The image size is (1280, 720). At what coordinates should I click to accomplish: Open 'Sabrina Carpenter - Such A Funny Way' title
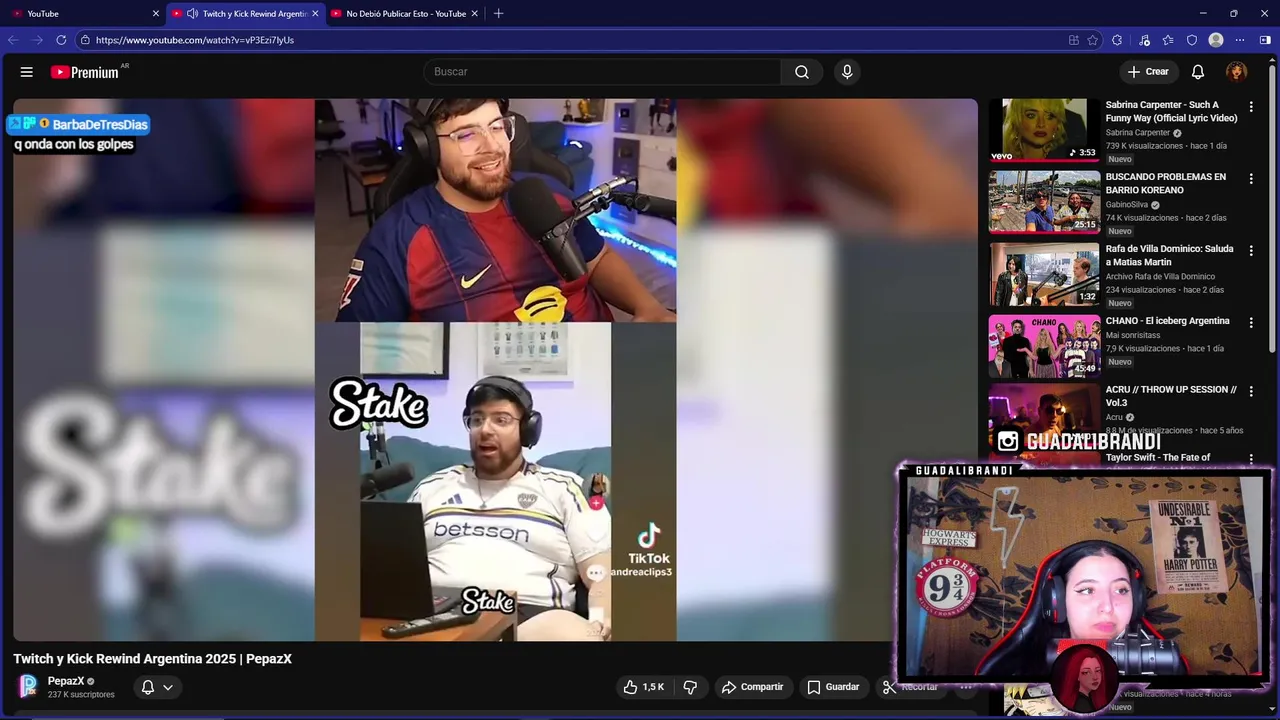pos(1171,111)
